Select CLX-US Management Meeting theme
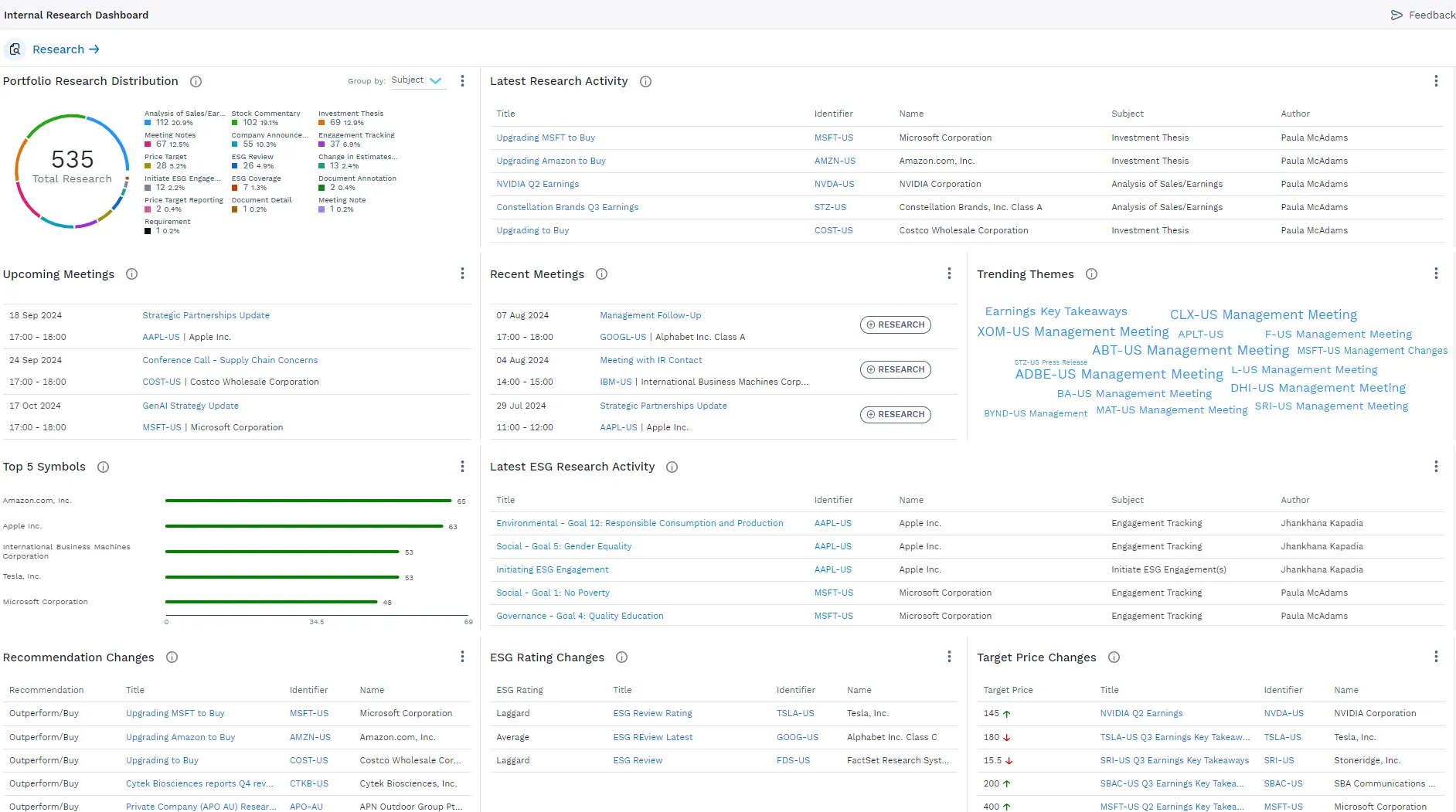The height and width of the screenshot is (812, 1456). (x=1264, y=314)
